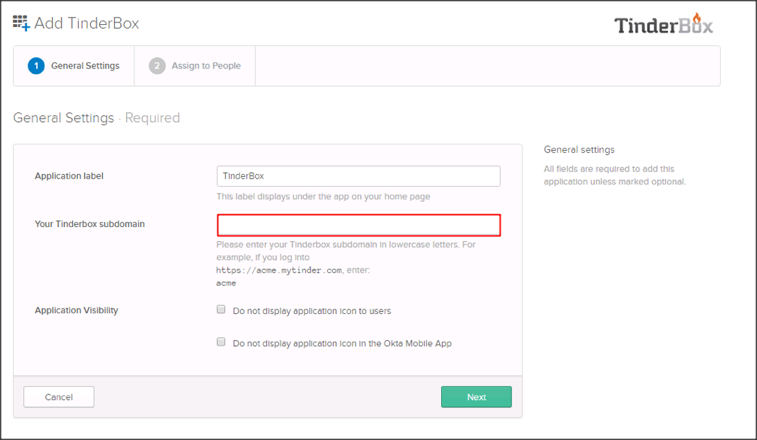The width and height of the screenshot is (757, 440).
Task: Click the 'Application label' field caption
Action: click(x=69, y=176)
